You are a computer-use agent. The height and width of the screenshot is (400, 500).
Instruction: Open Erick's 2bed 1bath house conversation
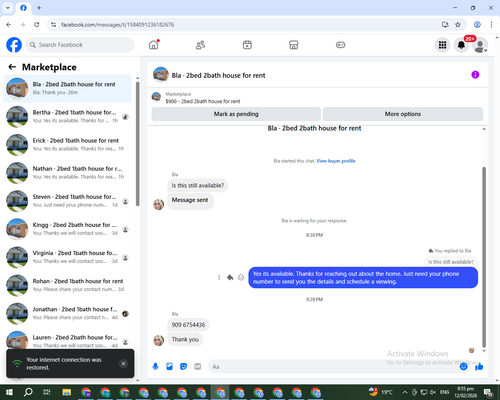click(67, 145)
